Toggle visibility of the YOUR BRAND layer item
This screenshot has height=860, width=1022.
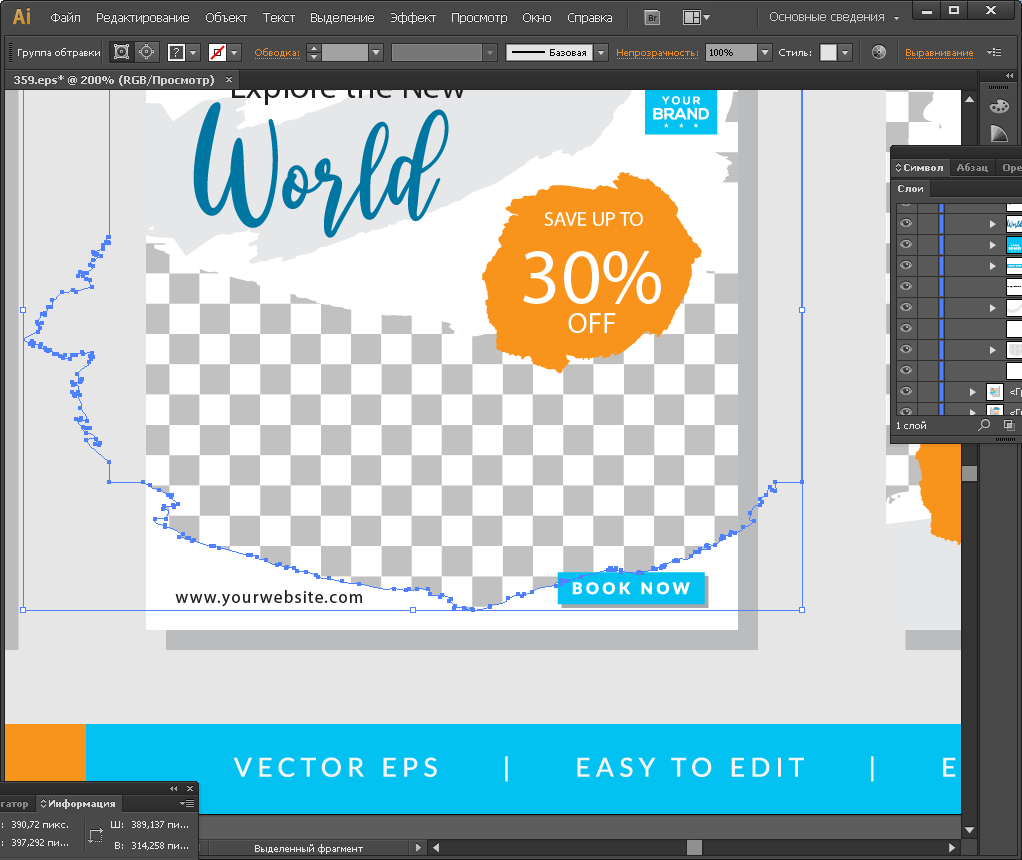(906, 245)
